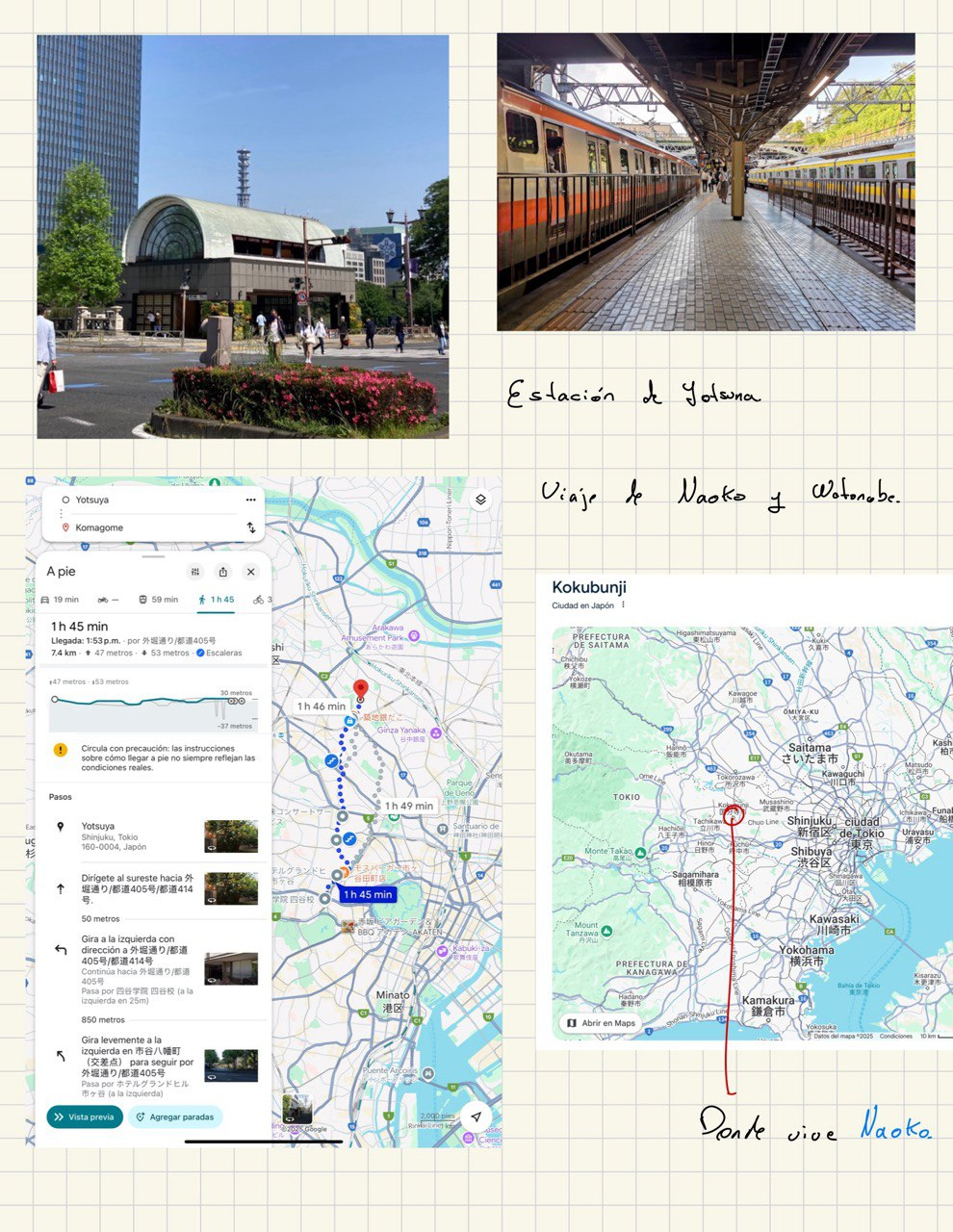Open photo for Dirígete al sureste step

point(231,888)
